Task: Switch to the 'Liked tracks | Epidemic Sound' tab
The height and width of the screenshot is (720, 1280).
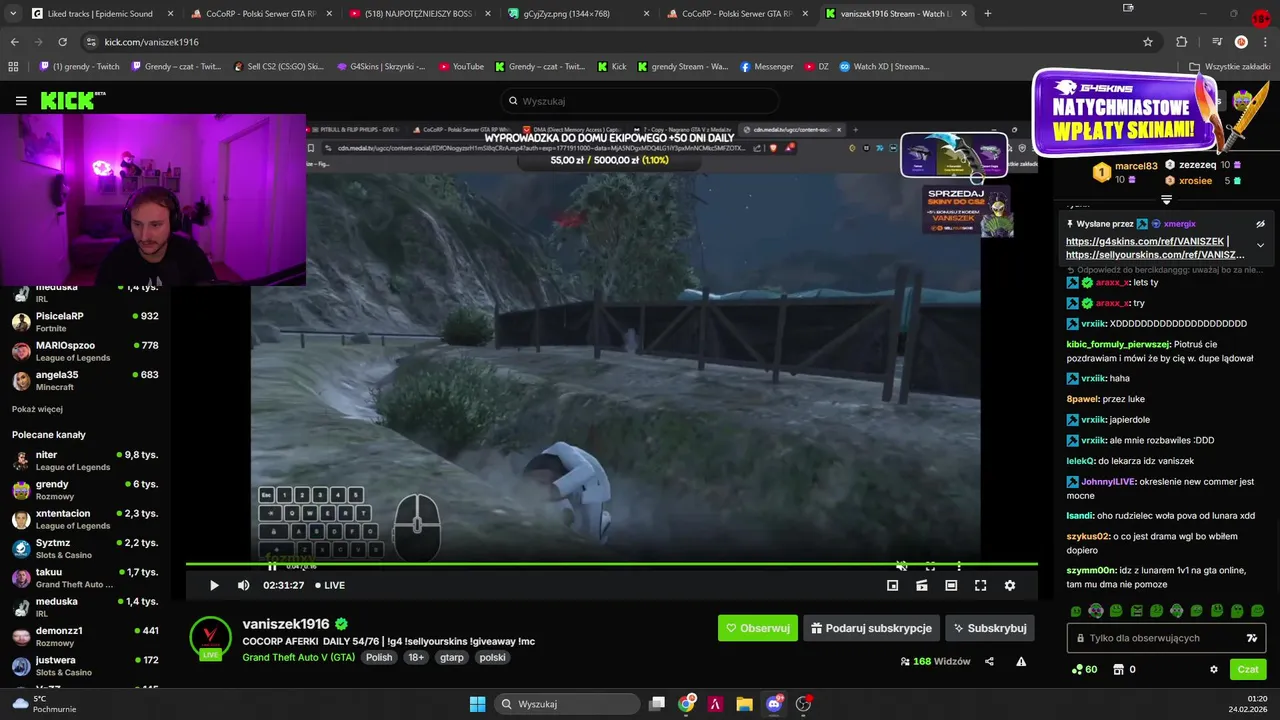Action: click(x=102, y=14)
